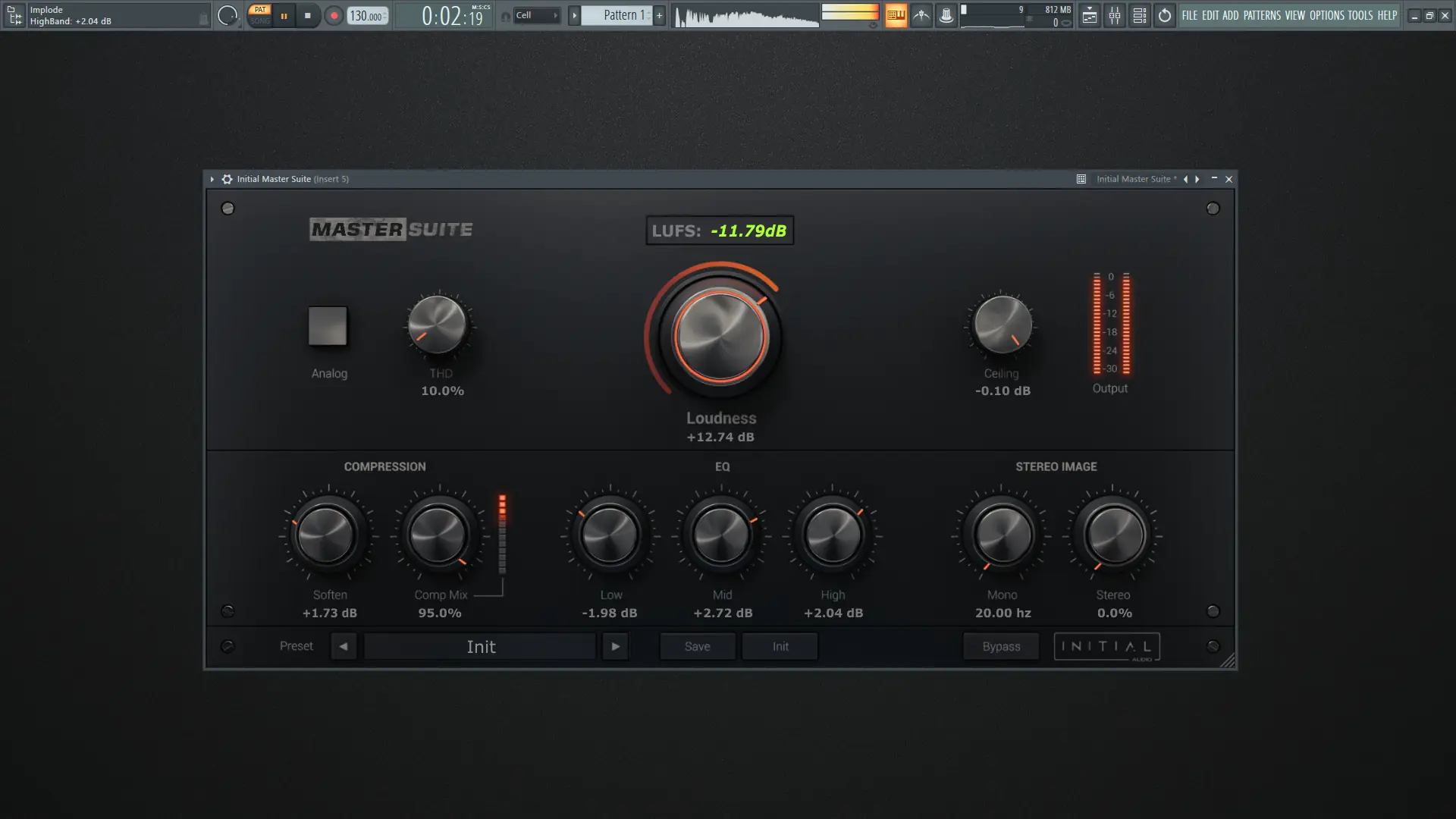
Task: Click the undo history circular arrow icon
Action: 1165,15
